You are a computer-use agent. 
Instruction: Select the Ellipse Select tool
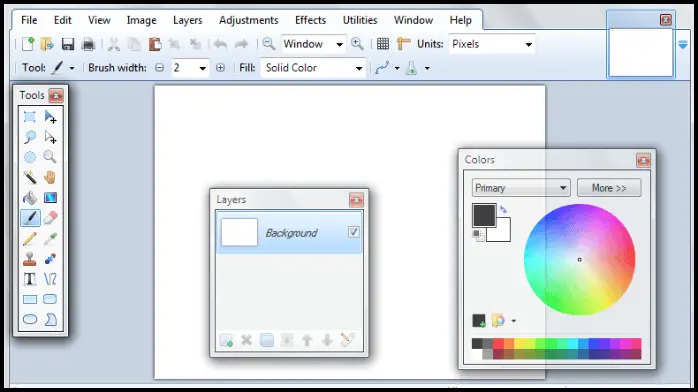[30, 157]
